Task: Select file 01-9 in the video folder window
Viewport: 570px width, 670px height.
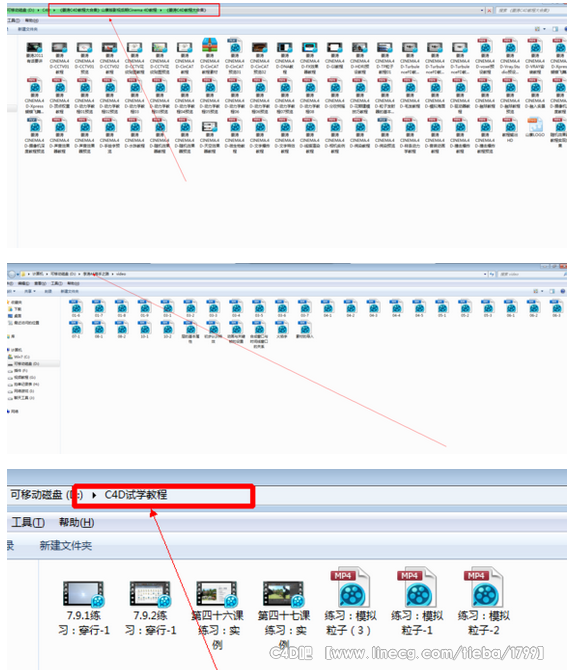Action: (x=144, y=309)
